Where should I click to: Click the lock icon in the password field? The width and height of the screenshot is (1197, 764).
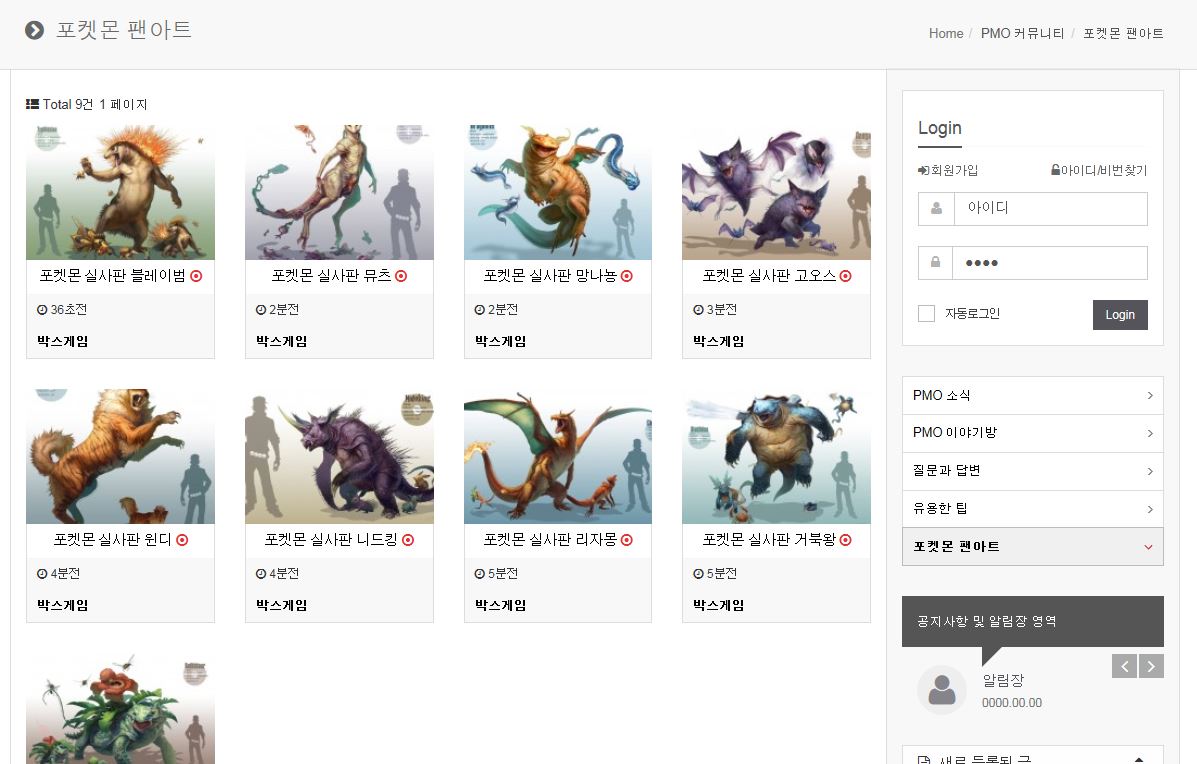(x=935, y=263)
